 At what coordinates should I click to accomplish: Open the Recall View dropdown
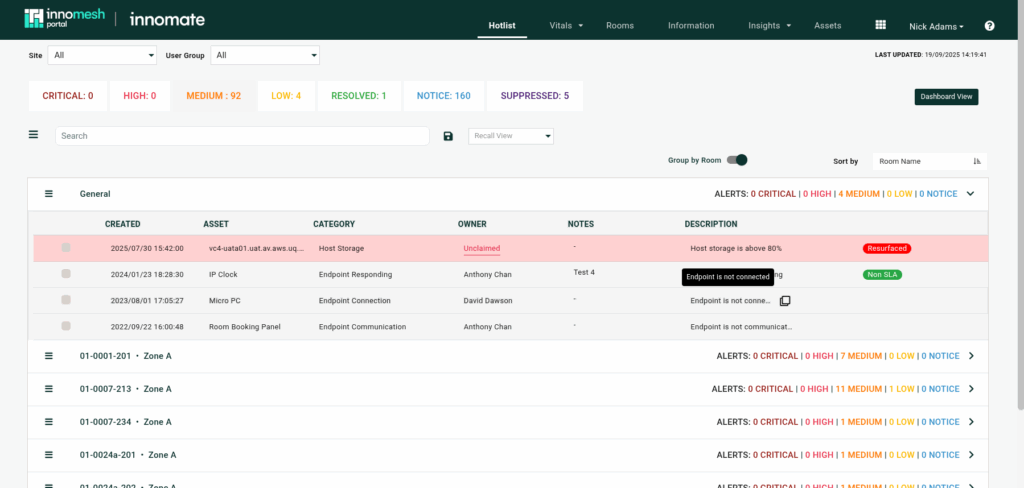click(x=511, y=136)
